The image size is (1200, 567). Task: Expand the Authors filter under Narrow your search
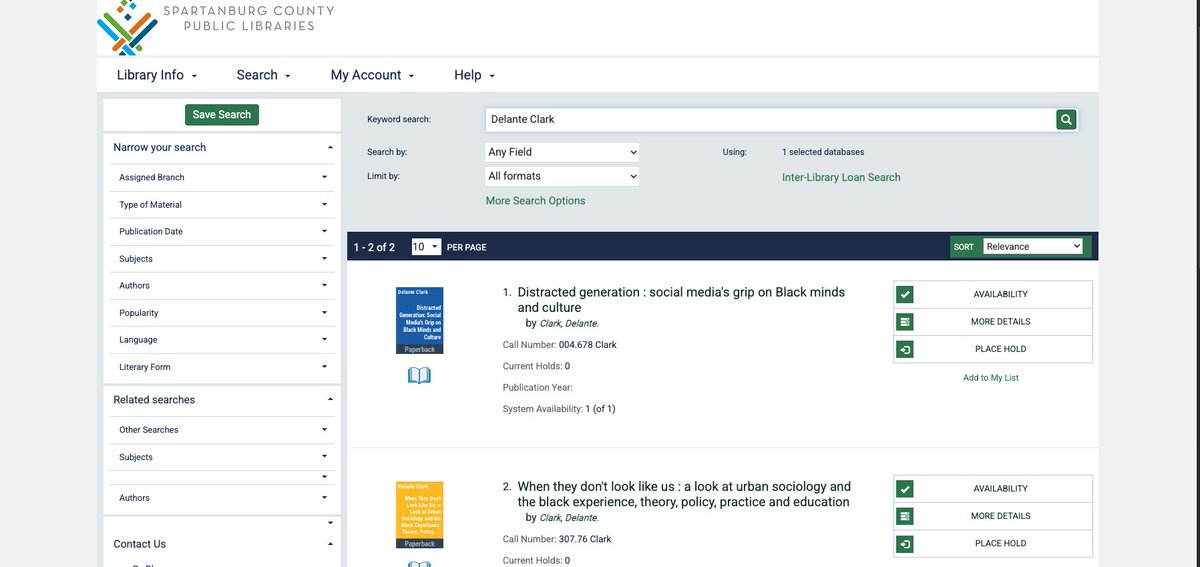222,285
